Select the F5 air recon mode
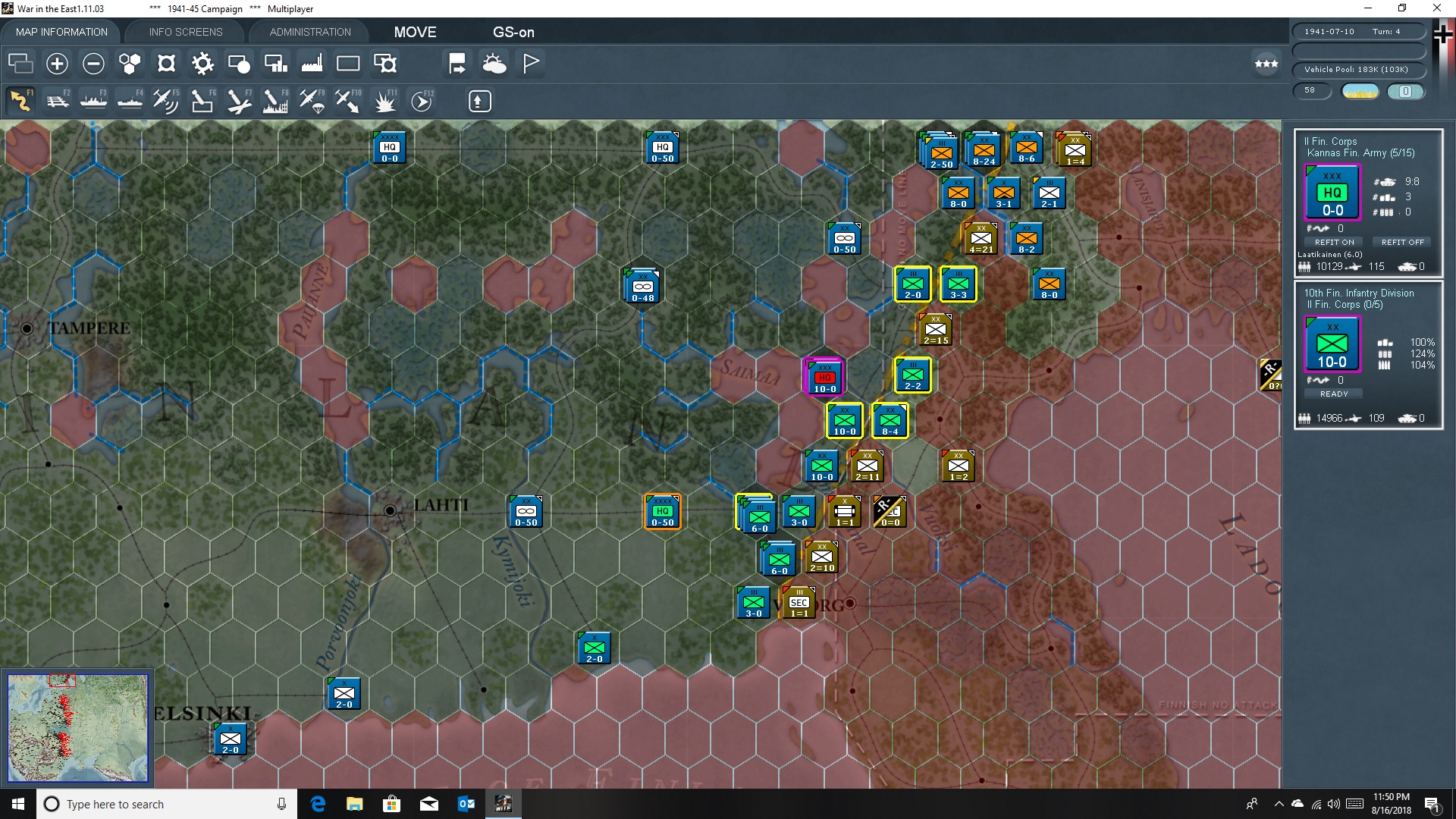The image size is (1456, 819). point(165,101)
